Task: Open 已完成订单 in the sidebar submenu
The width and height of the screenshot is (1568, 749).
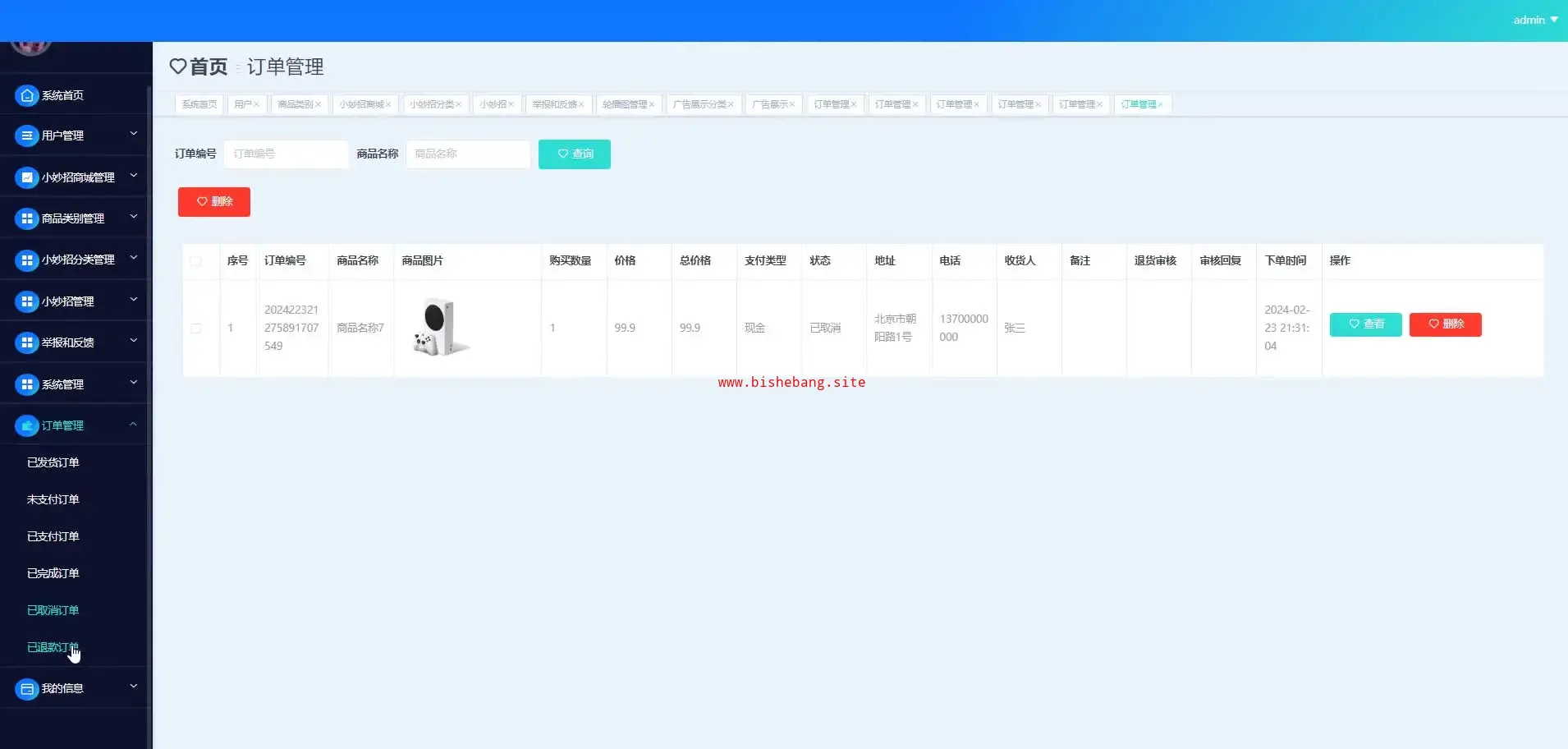Action: click(53, 573)
